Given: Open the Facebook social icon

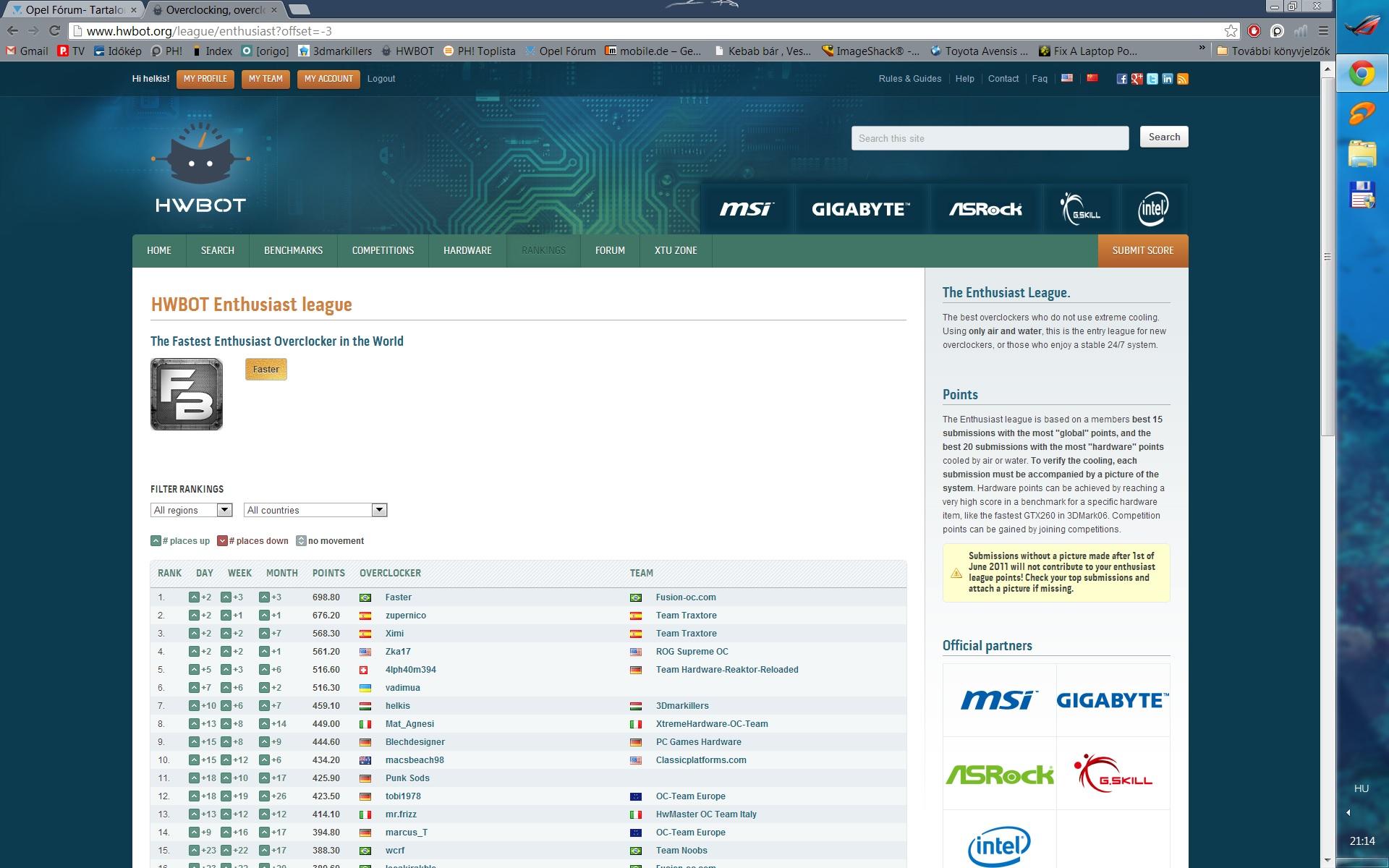Looking at the screenshot, I should coord(1121,79).
